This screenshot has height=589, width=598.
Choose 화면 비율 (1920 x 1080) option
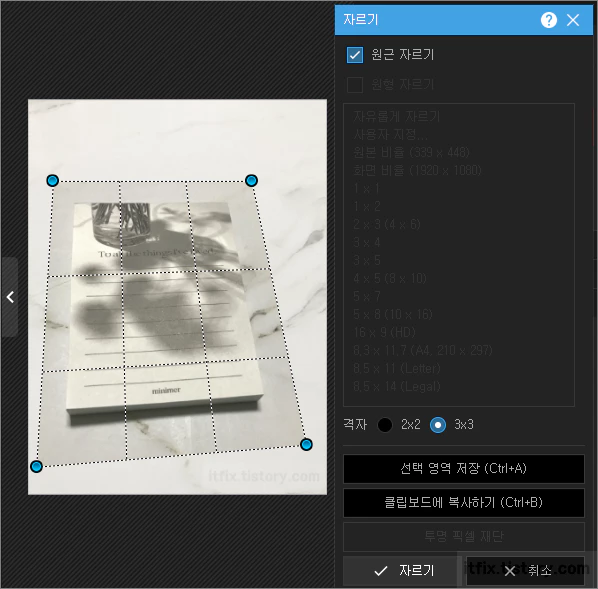417,171
